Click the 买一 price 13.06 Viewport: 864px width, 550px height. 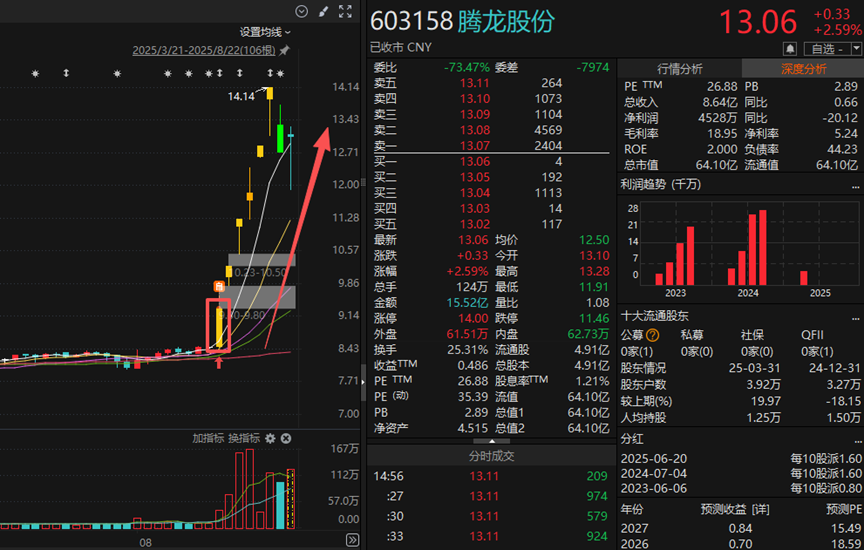pyautogui.click(x=475, y=161)
